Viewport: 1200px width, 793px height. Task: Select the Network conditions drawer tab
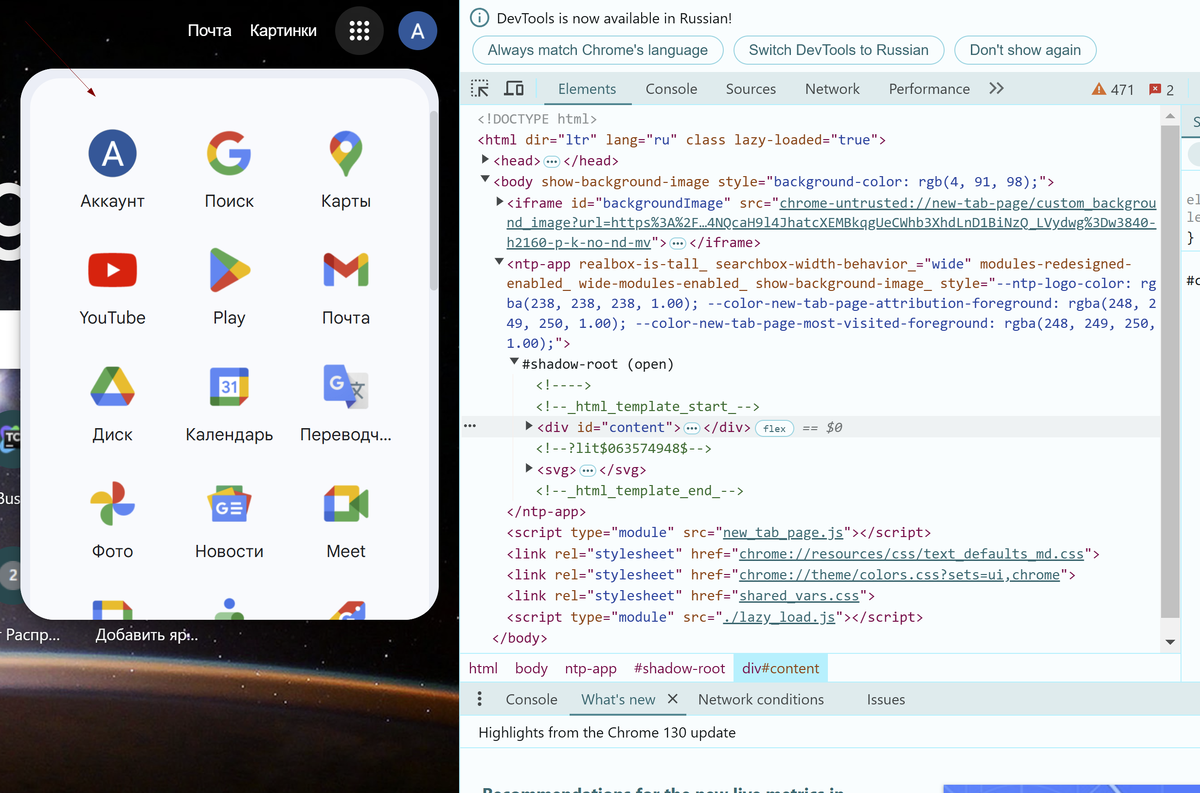click(x=761, y=699)
